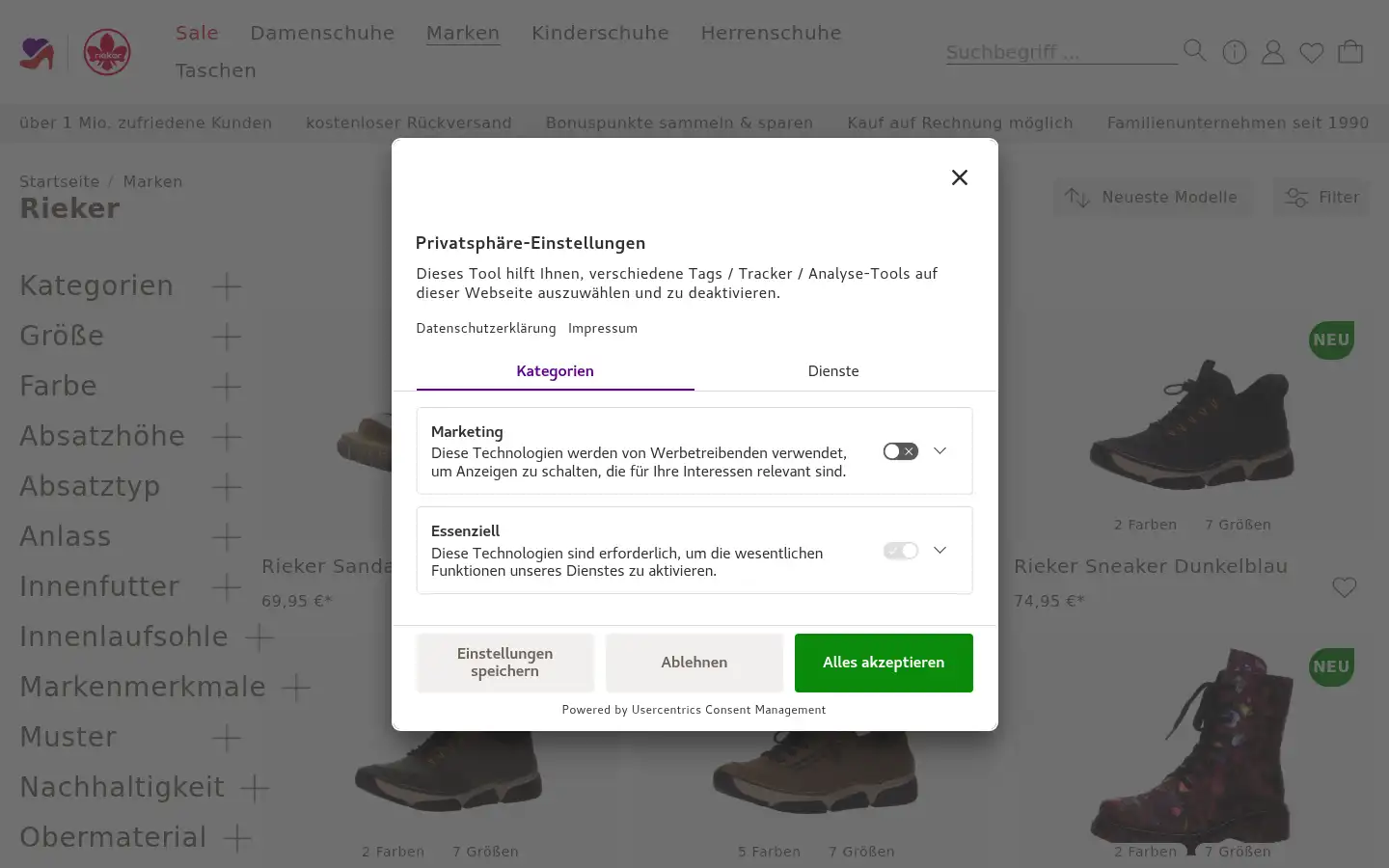The height and width of the screenshot is (868, 1389).
Task: Click 'Kauf auf Rechnung möglich' banner text
Action: [x=960, y=122]
